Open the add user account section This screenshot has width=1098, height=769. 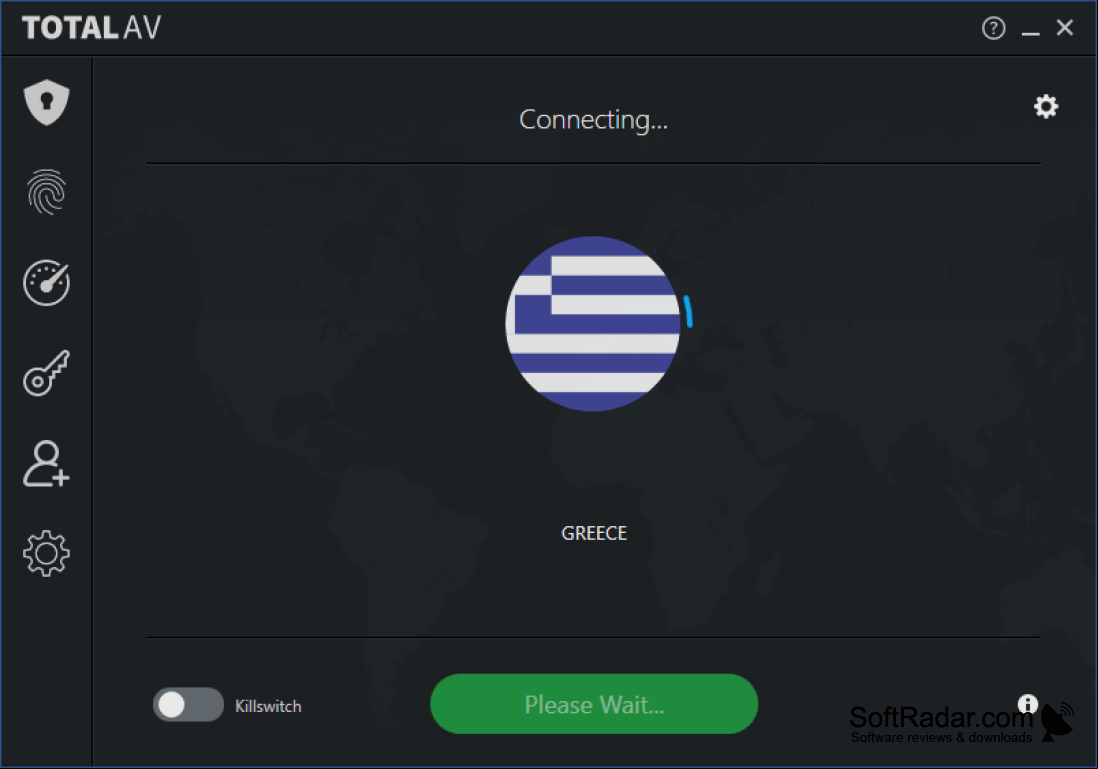click(x=46, y=463)
